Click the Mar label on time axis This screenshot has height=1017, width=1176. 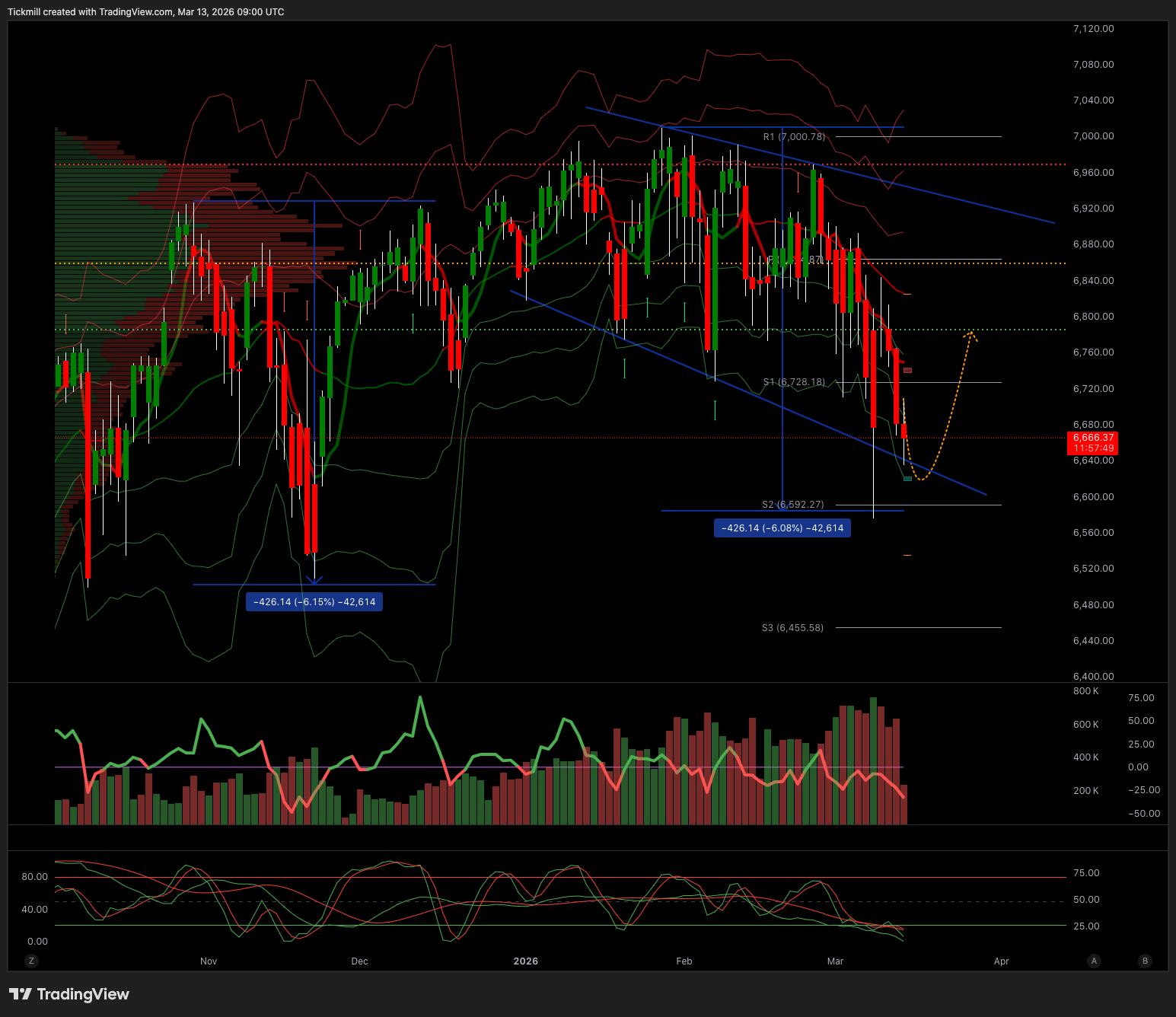point(835,961)
